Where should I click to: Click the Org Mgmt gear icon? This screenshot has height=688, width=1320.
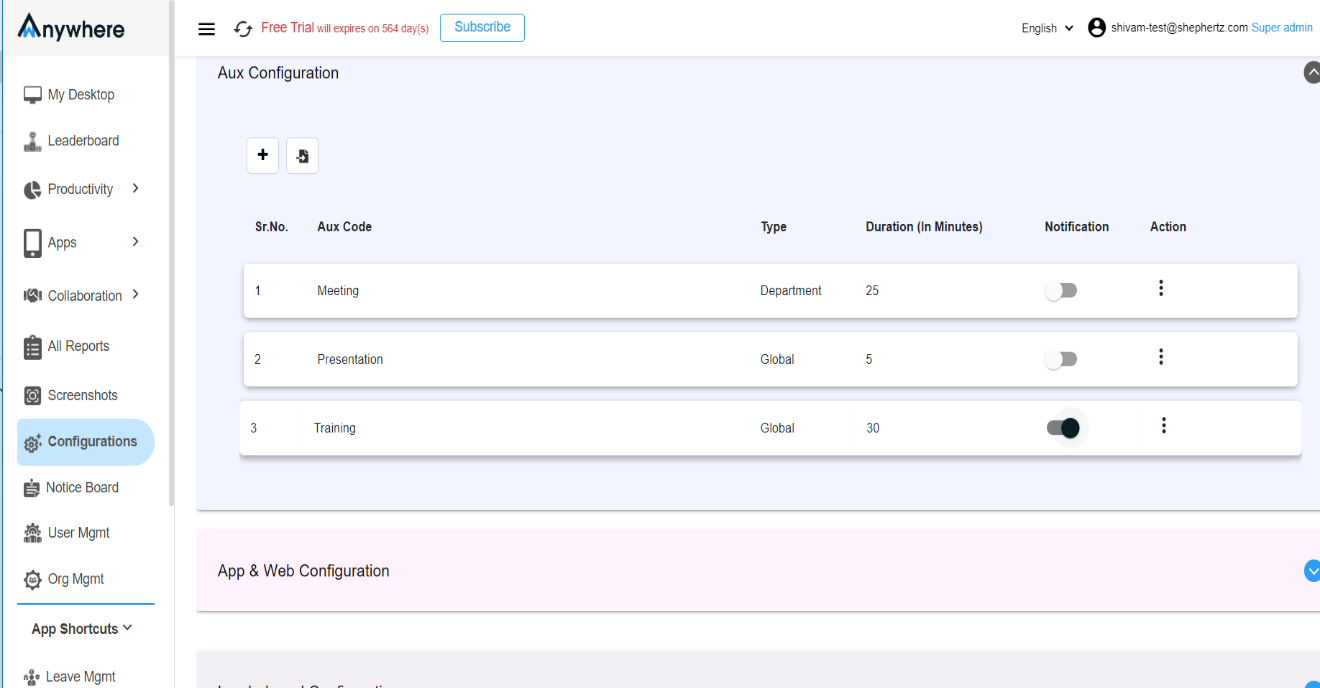pyautogui.click(x=32, y=579)
